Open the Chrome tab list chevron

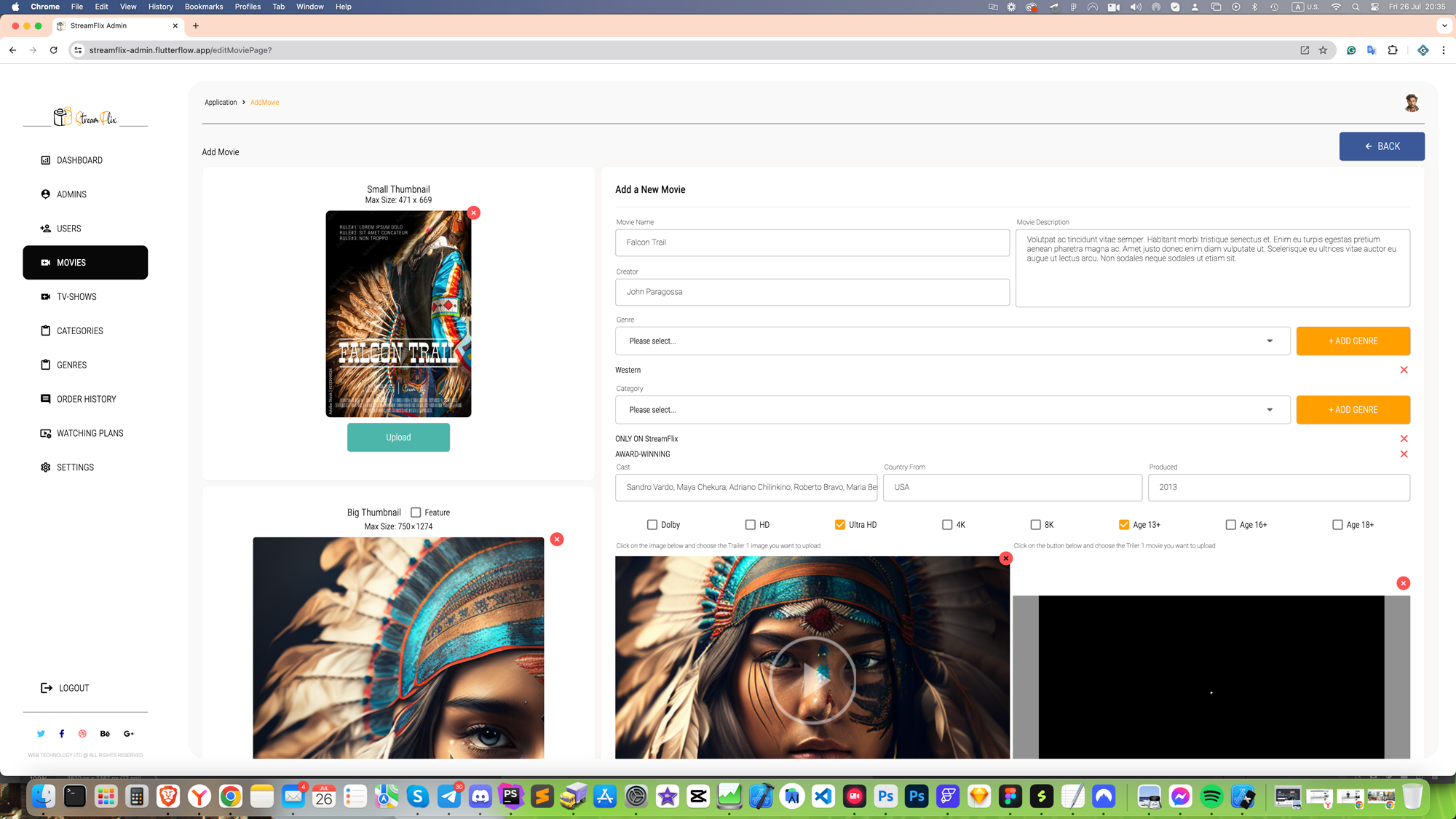tap(1444, 25)
